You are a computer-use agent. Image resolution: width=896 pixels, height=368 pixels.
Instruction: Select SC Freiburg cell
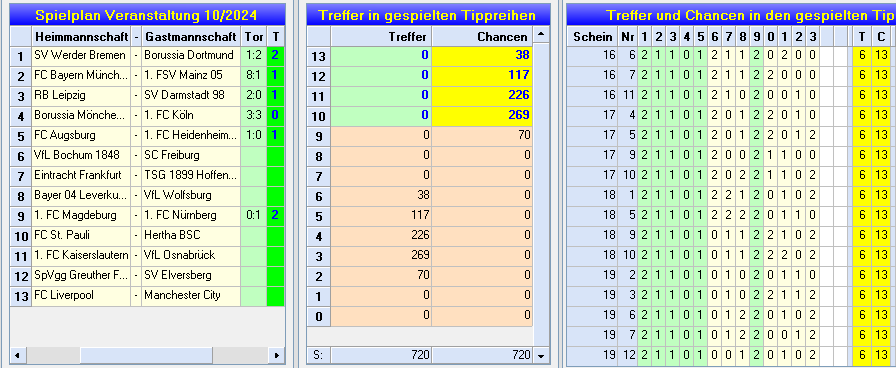pos(191,155)
